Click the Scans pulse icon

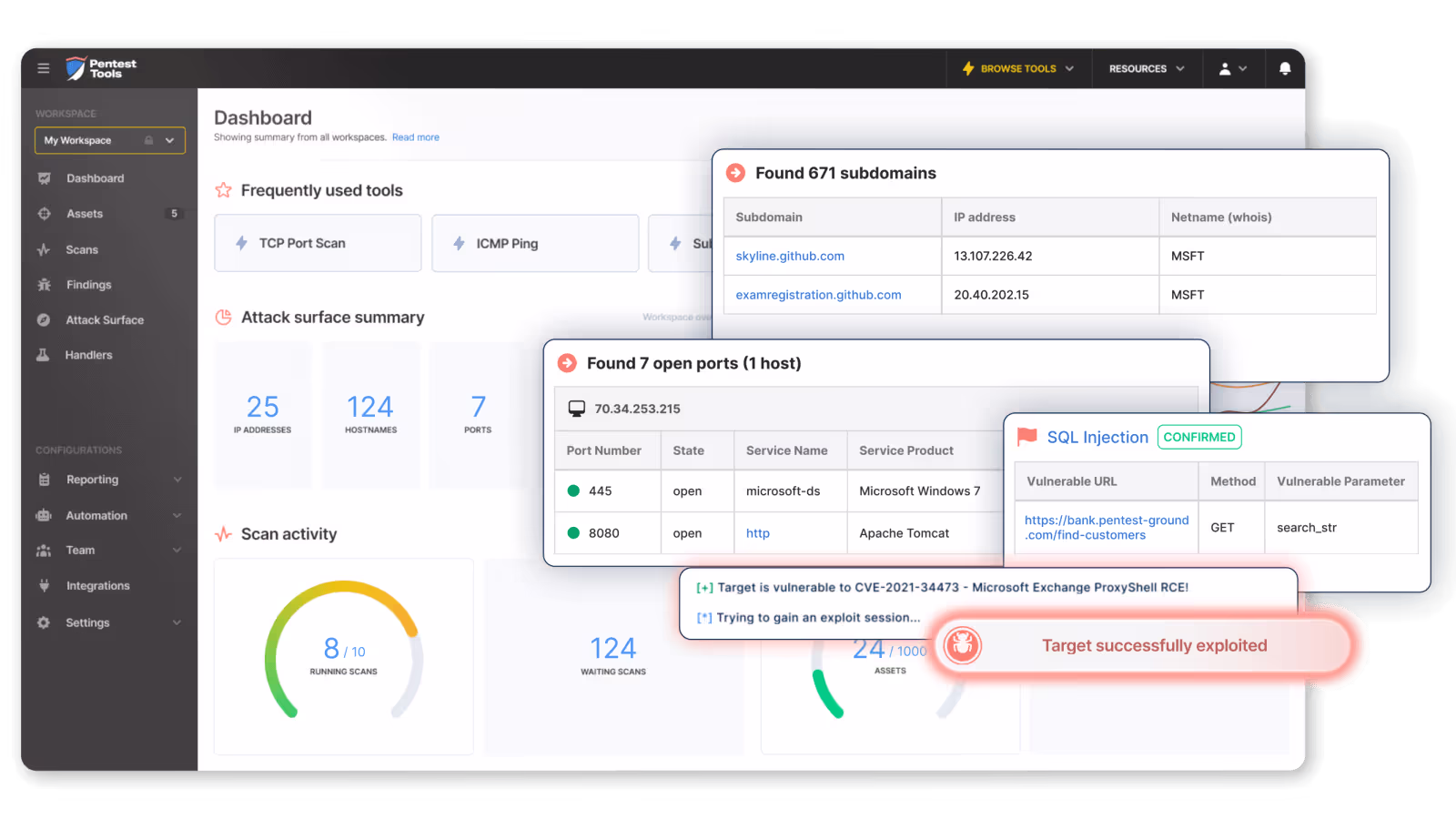44,249
